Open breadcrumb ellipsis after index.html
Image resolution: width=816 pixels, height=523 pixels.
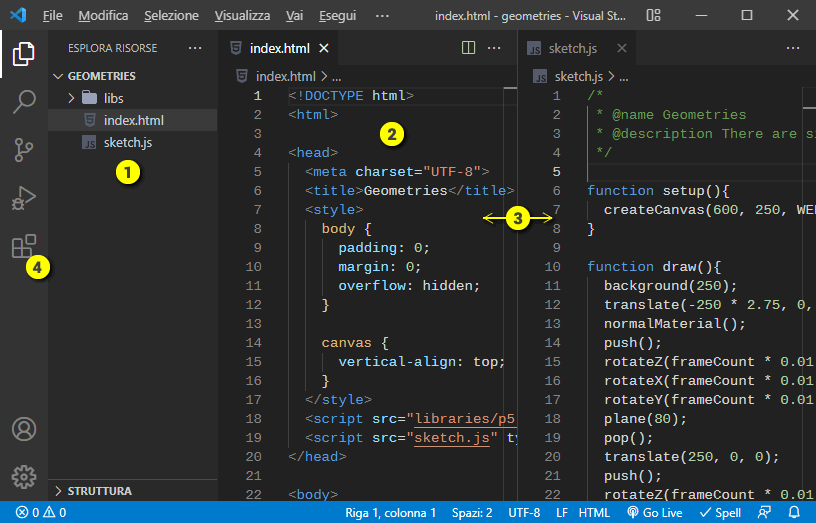click(337, 77)
